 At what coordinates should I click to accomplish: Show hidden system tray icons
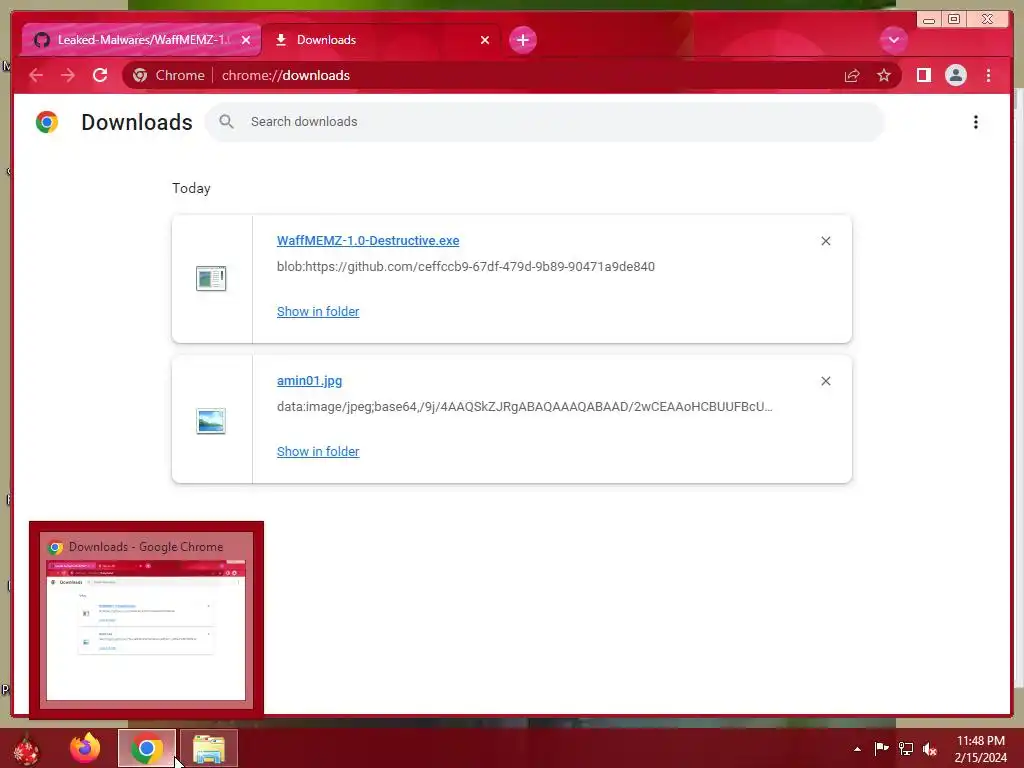(857, 749)
